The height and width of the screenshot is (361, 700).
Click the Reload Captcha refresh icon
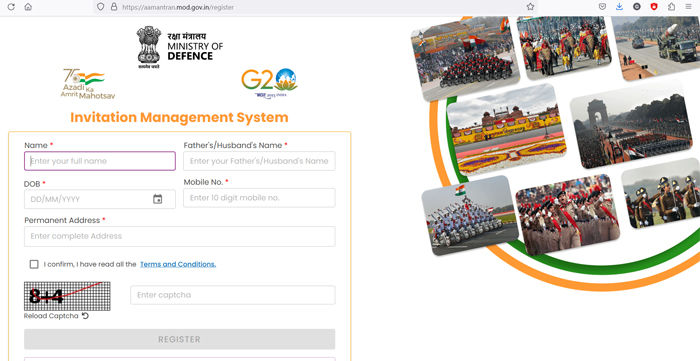click(x=85, y=316)
